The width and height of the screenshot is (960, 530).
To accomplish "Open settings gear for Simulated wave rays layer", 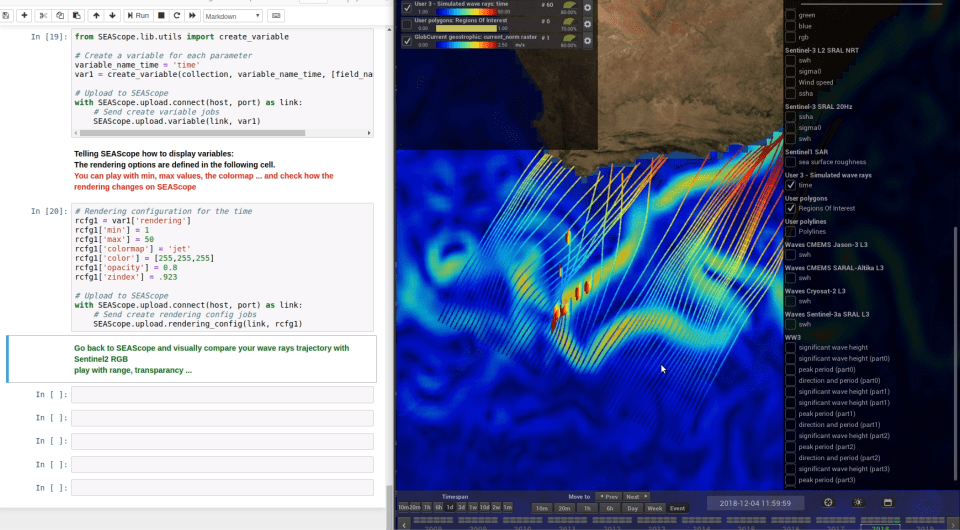I will (587, 8).
